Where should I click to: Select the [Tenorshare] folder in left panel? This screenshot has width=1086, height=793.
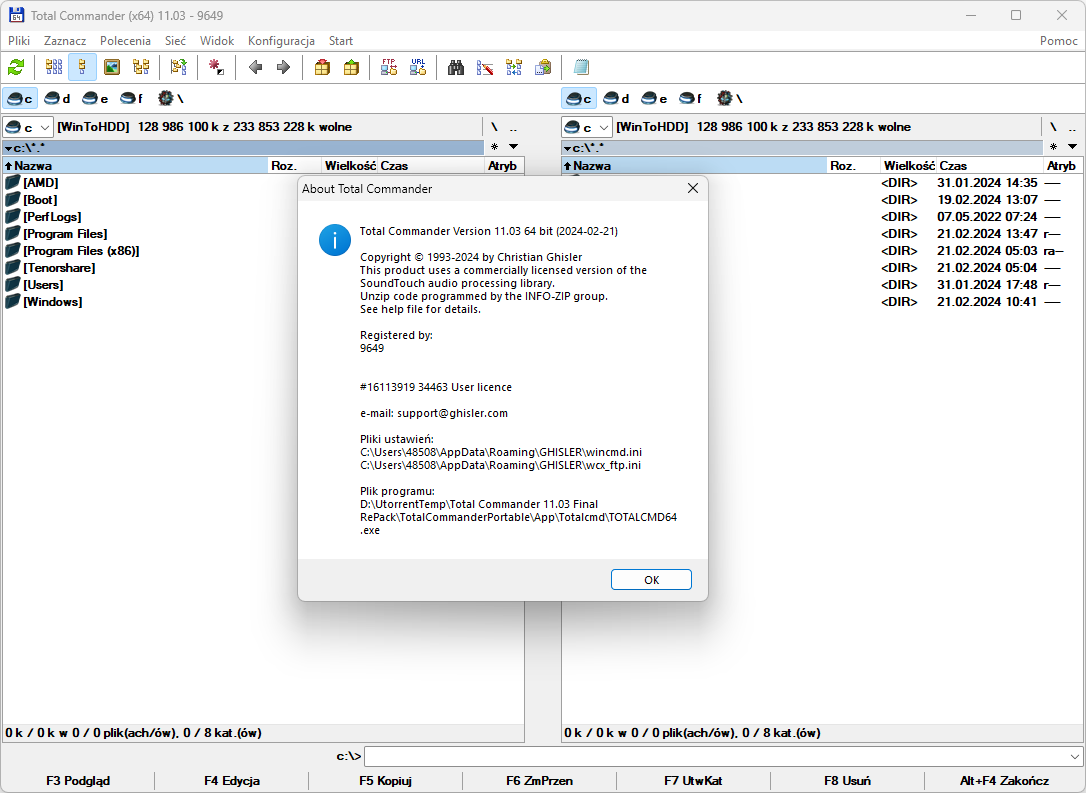click(59, 268)
